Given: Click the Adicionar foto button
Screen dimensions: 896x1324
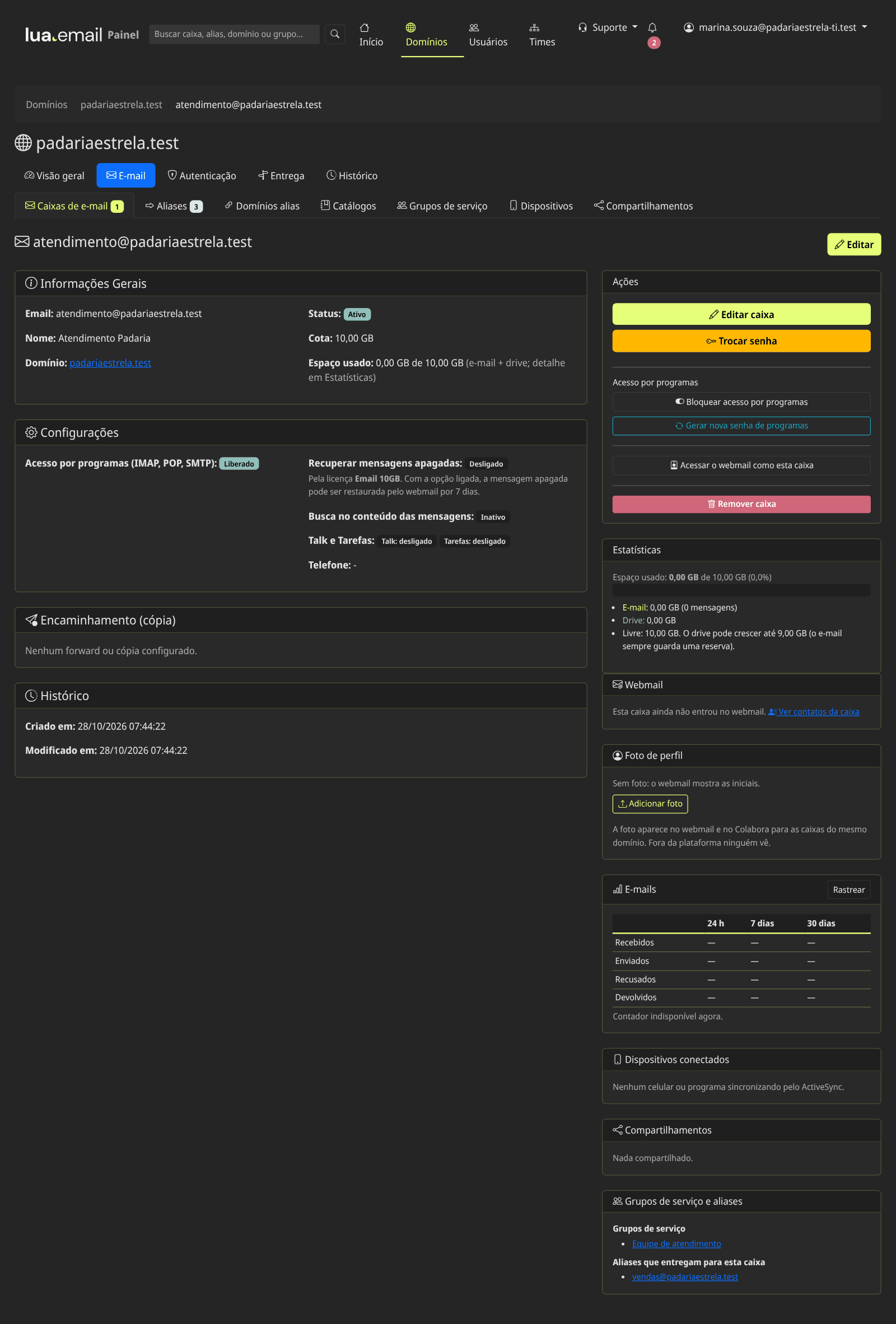Looking at the screenshot, I should [x=650, y=803].
